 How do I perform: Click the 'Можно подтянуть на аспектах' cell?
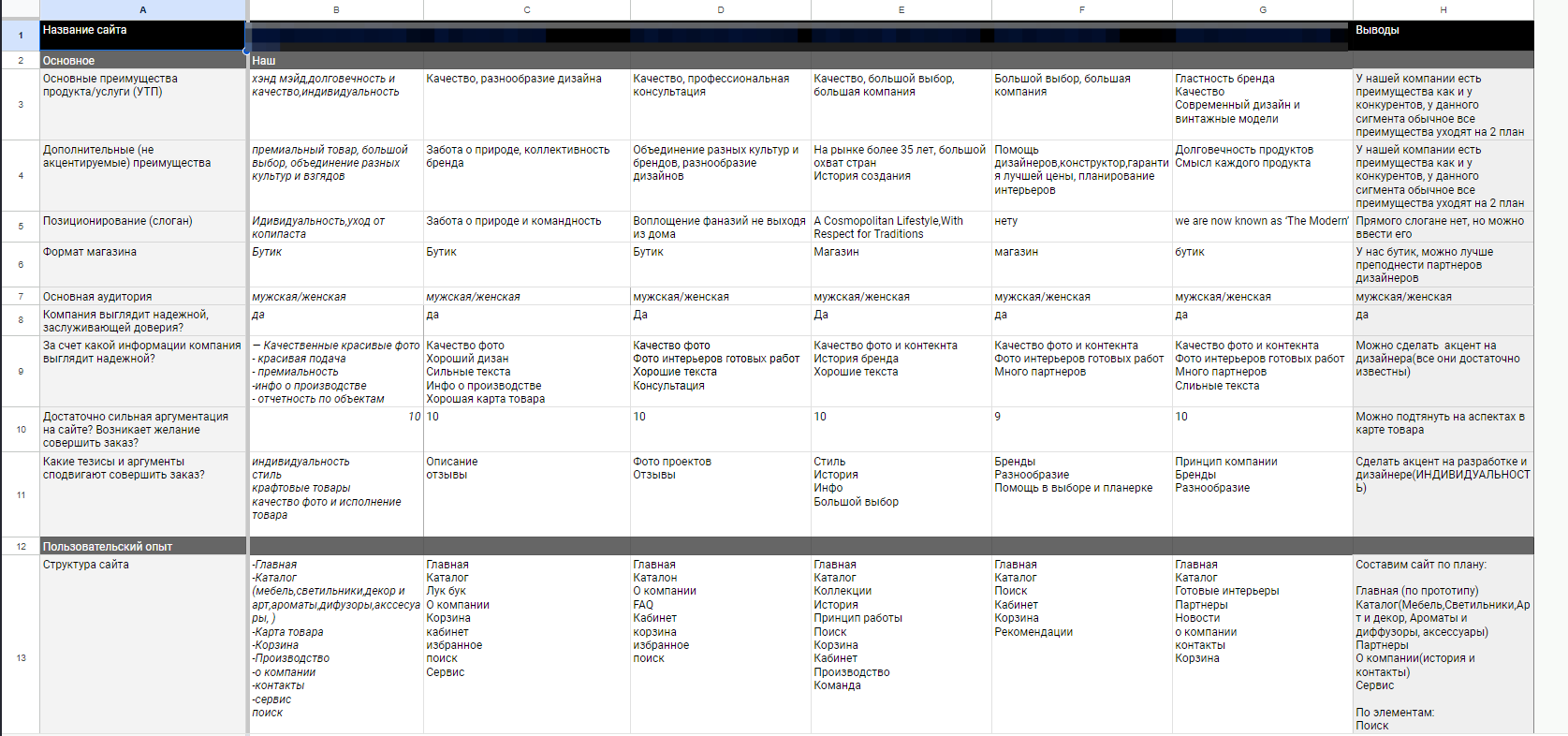1443,429
